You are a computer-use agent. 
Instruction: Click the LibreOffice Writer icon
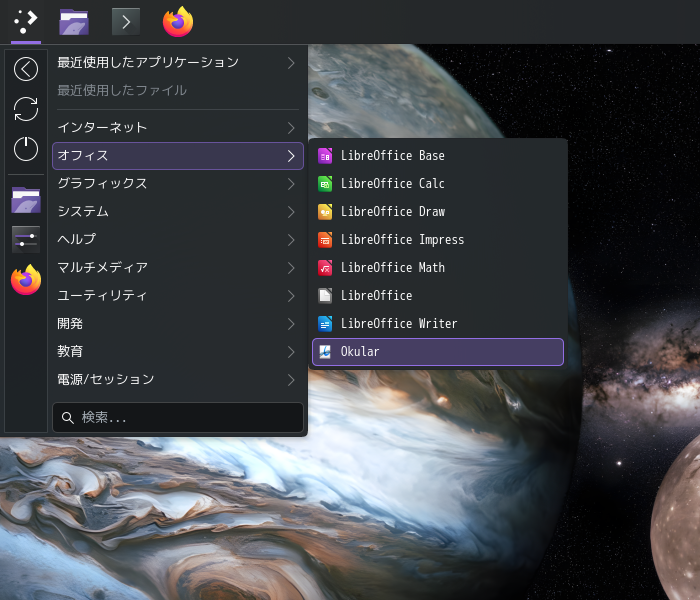(x=325, y=324)
